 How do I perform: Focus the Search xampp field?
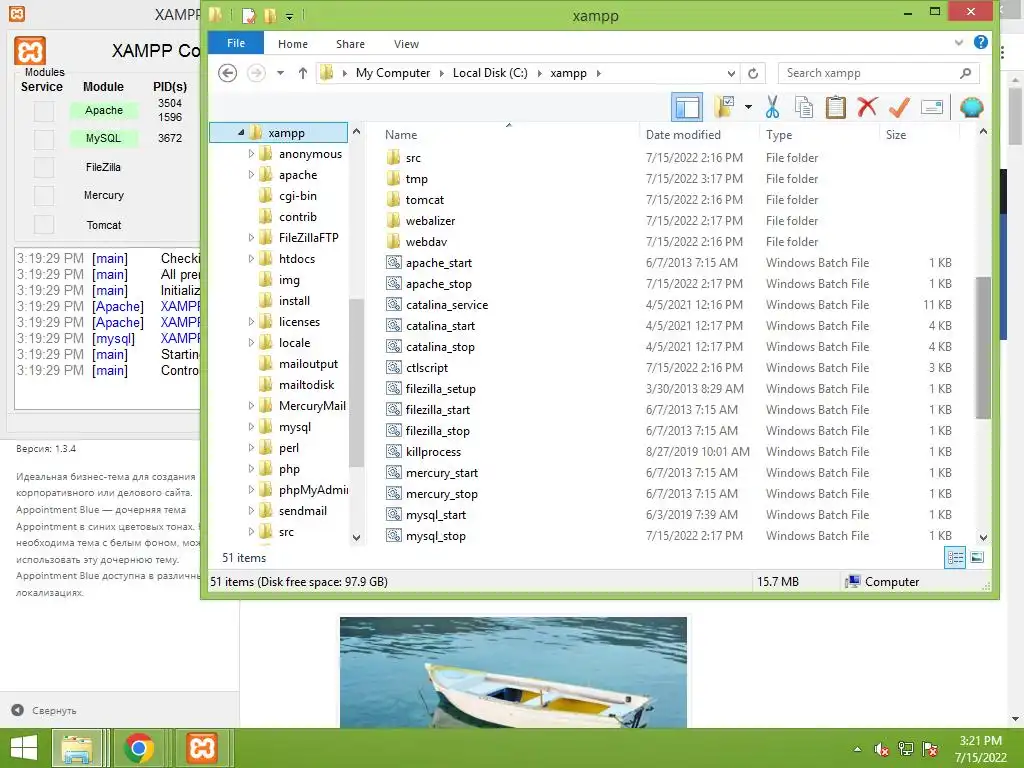[878, 73]
